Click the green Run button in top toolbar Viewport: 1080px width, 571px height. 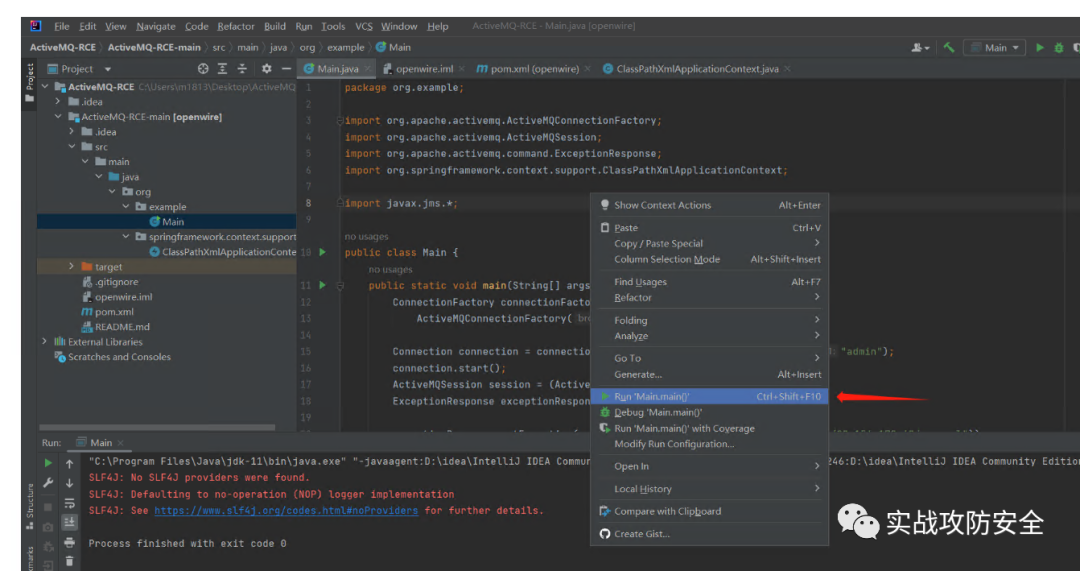point(1040,48)
